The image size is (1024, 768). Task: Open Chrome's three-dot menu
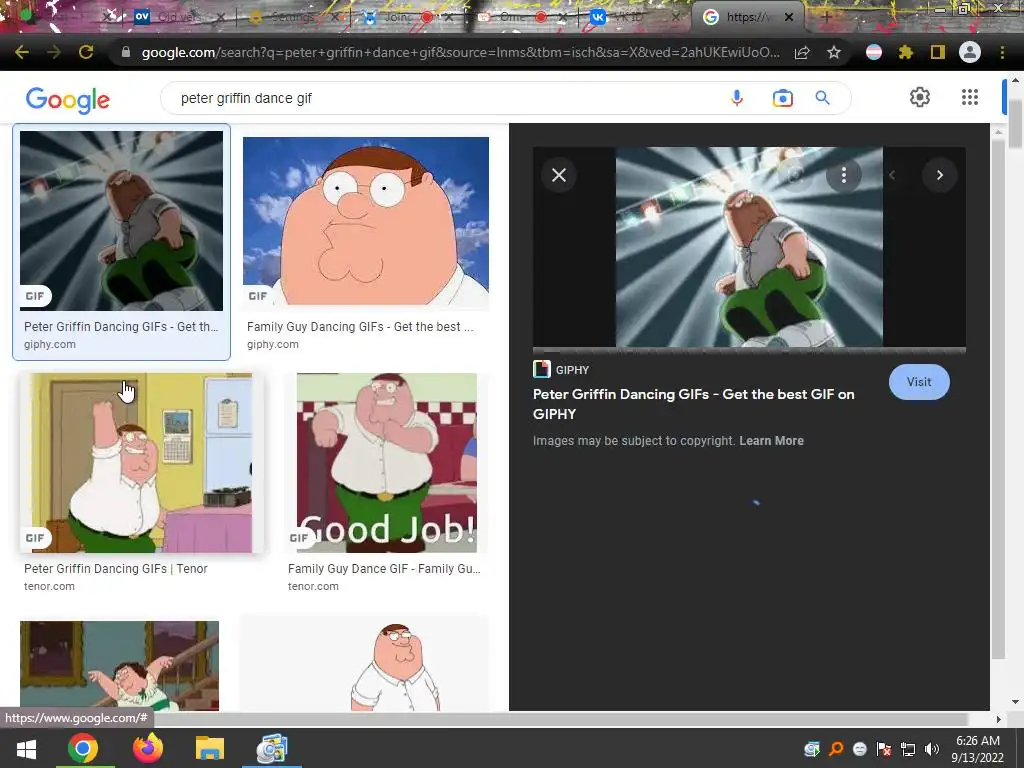coord(1002,52)
